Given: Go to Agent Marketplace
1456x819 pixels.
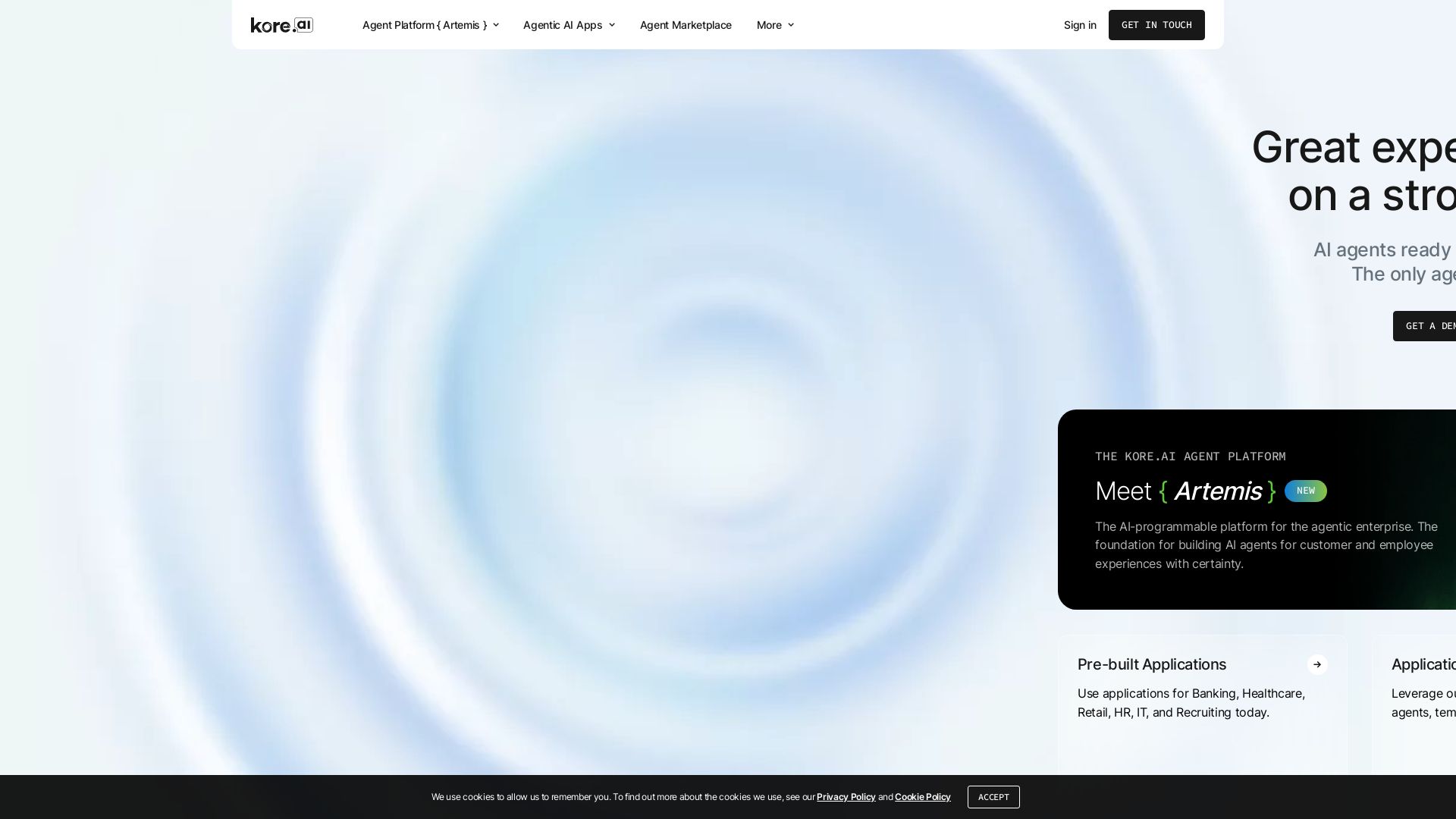Looking at the screenshot, I should (x=686, y=25).
